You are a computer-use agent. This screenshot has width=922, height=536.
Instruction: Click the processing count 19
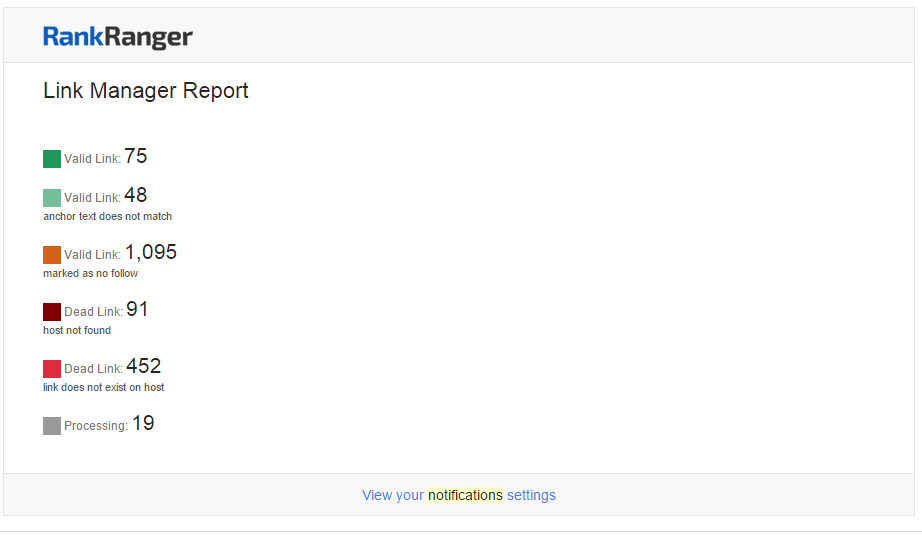(143, 423)
